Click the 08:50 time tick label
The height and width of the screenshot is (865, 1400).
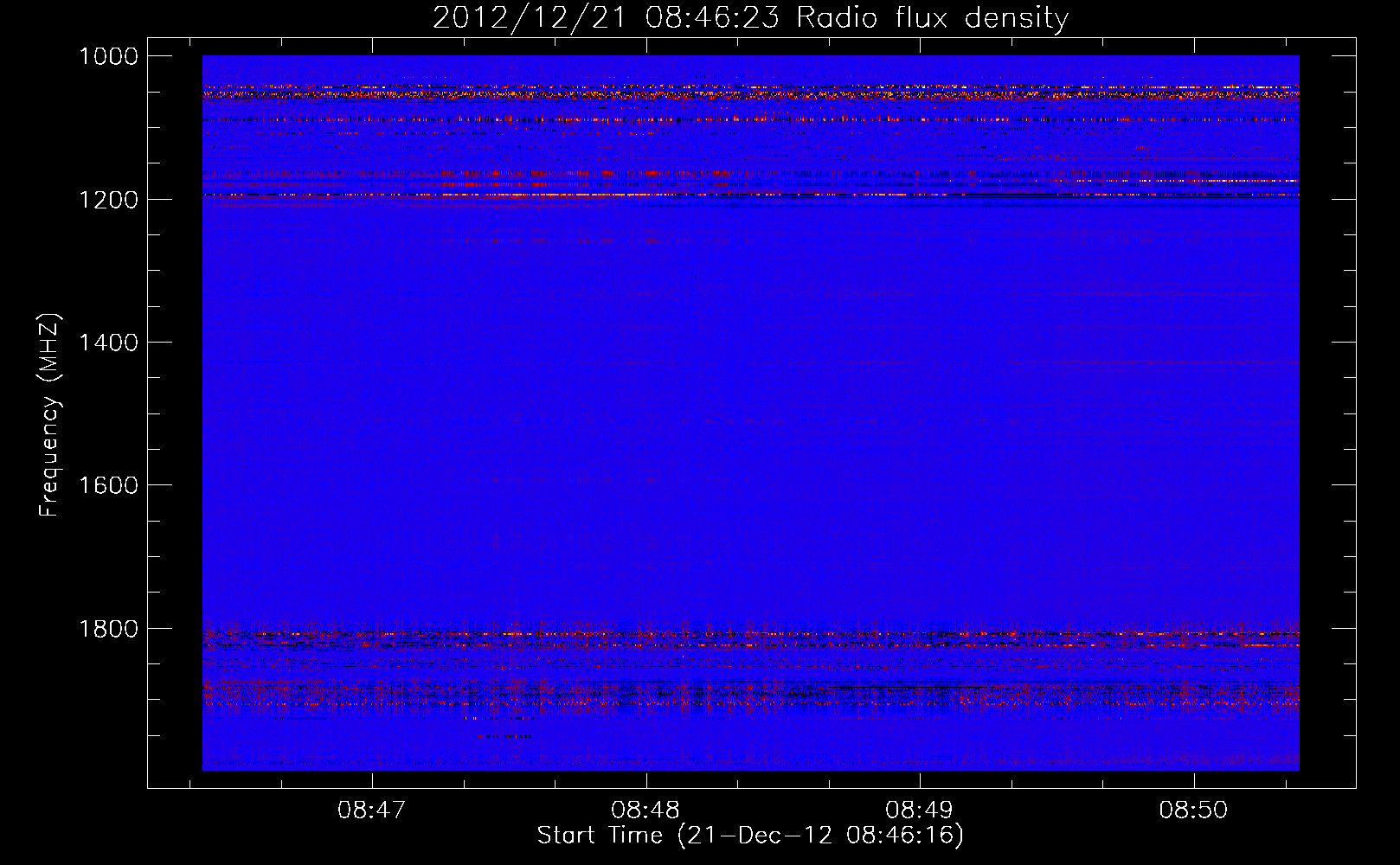[x=1193, y=810]
